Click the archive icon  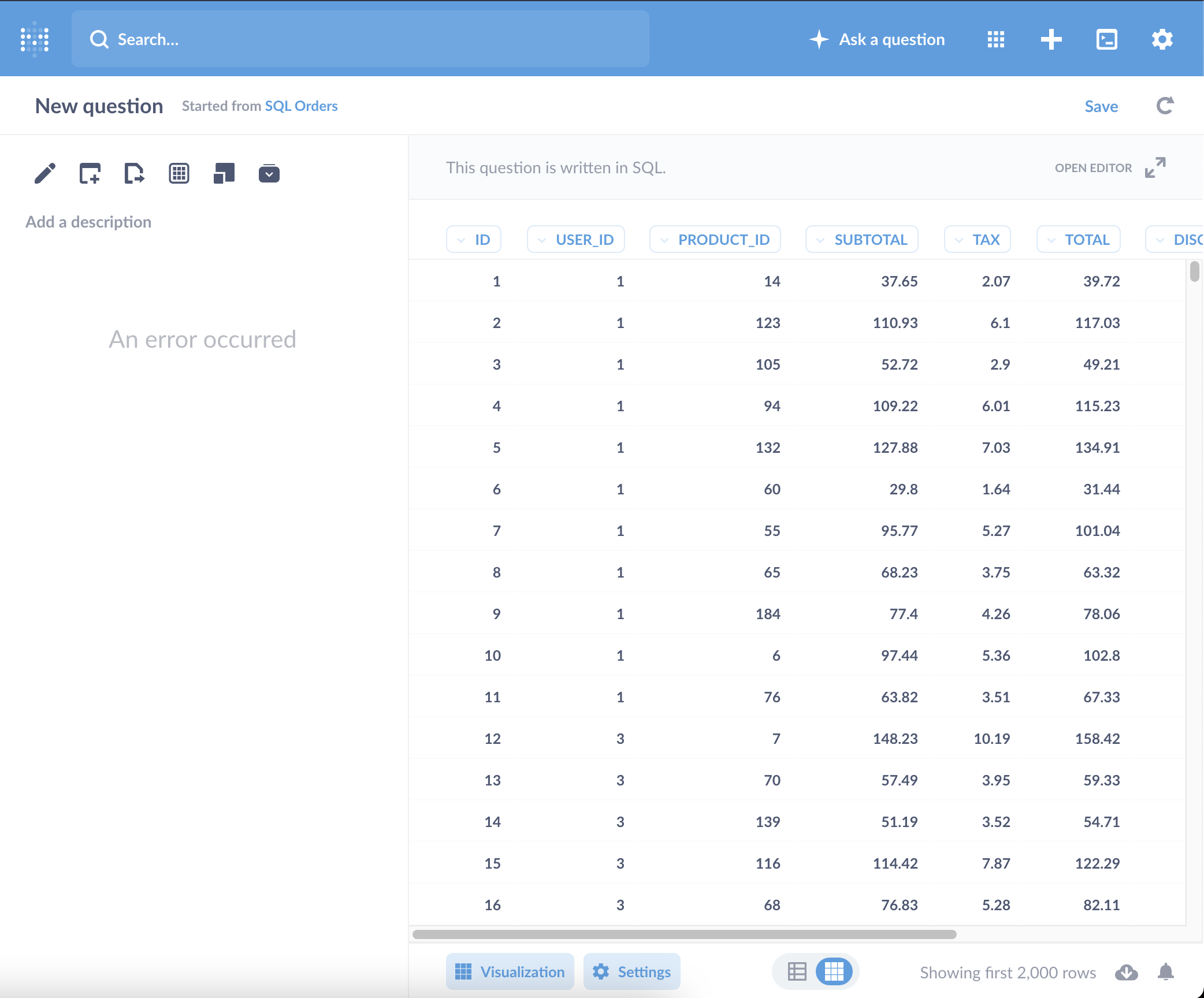pos(269,173)
